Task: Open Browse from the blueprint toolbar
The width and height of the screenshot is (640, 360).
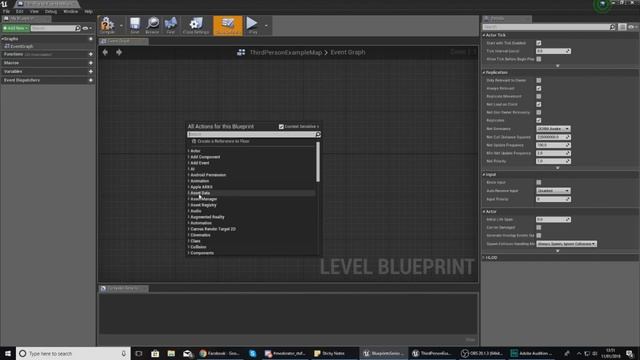Action: (x=152, y=25)
